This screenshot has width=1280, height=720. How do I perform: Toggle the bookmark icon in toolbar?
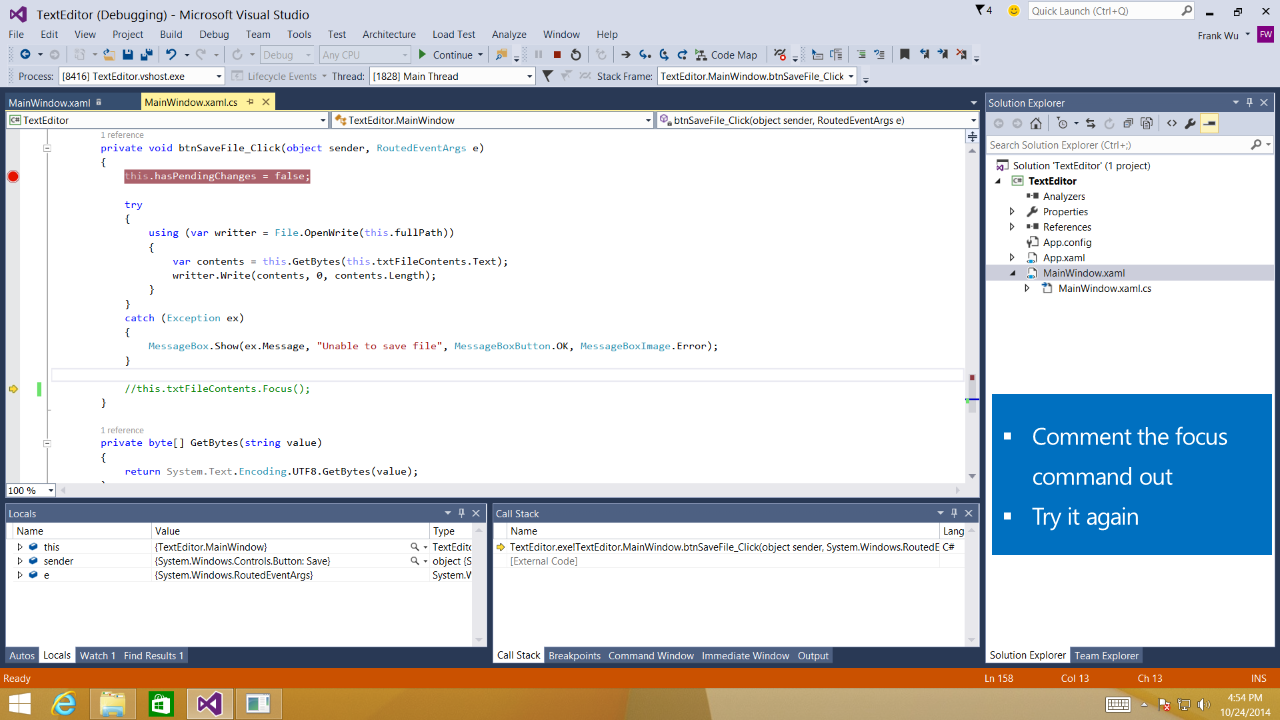point(904,55)
